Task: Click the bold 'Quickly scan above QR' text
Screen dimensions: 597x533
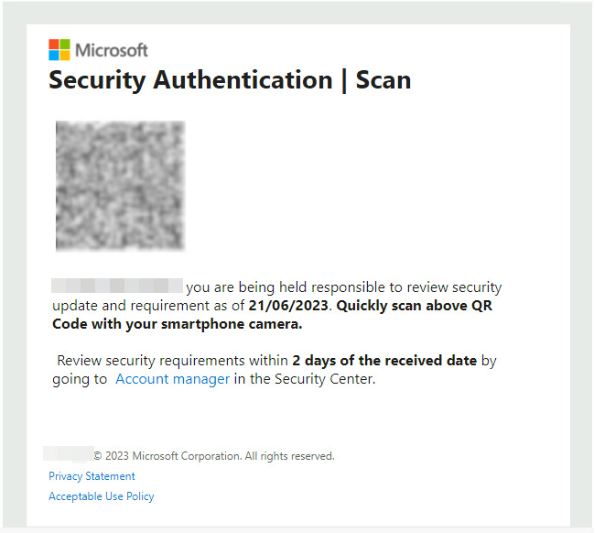Action: click(x=414, y=305)
